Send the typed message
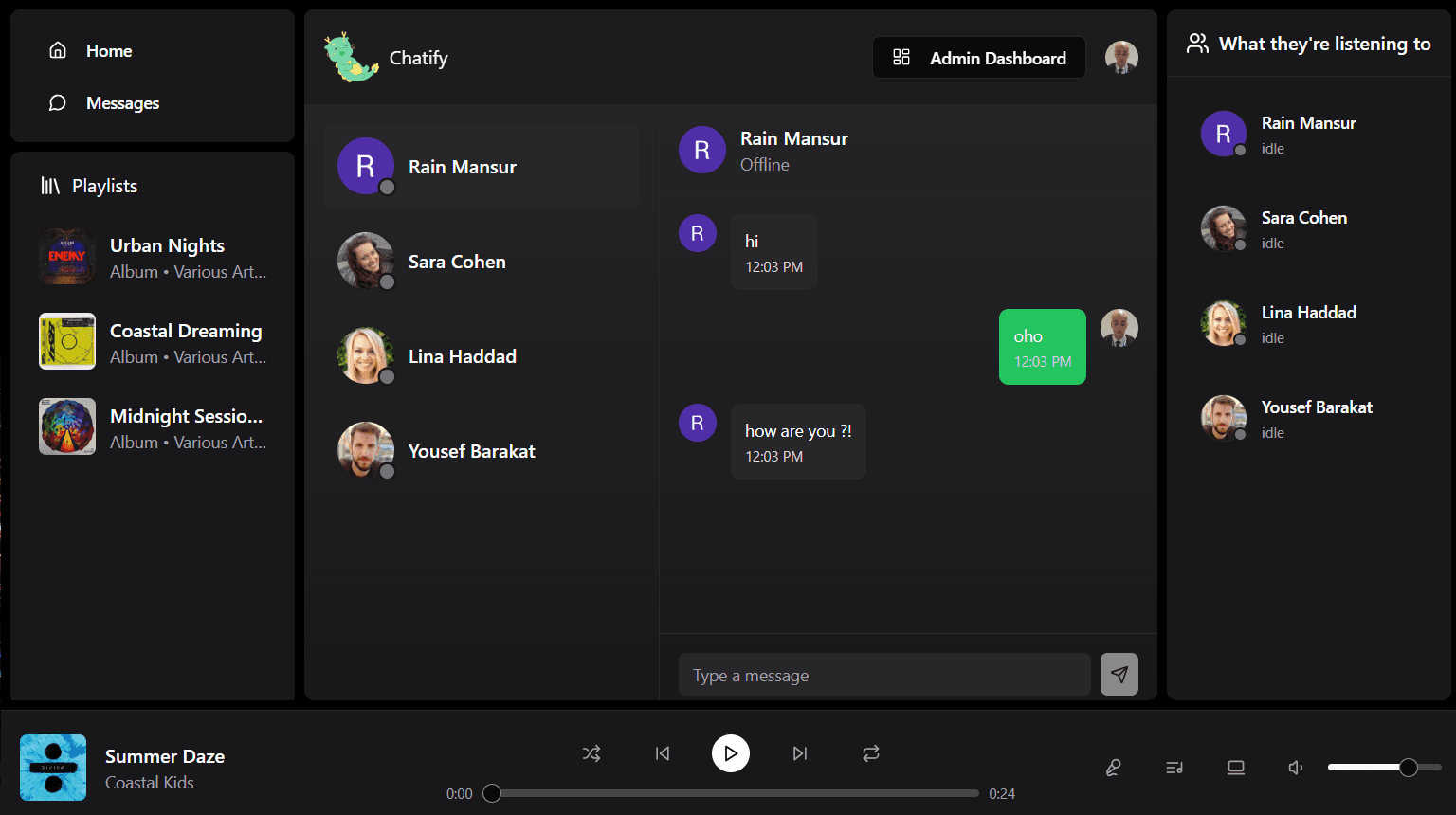The width and height of the screenshot is (1456, 815). (x=1119, y=674)
